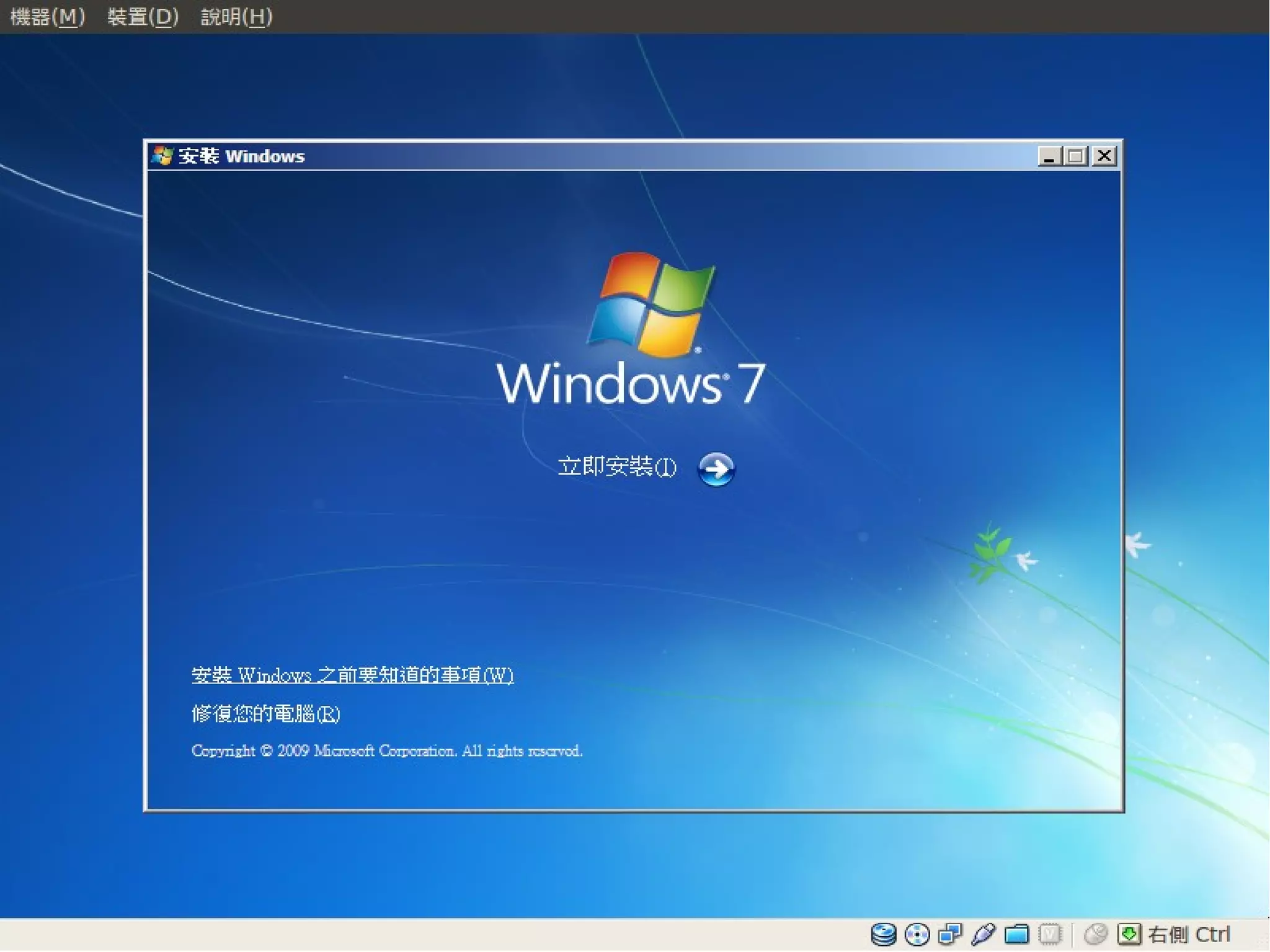This screenshot has width=1270, height=952.
Task: Click the 安裝 Windows title bar
Action: click(x=620, y=156)
